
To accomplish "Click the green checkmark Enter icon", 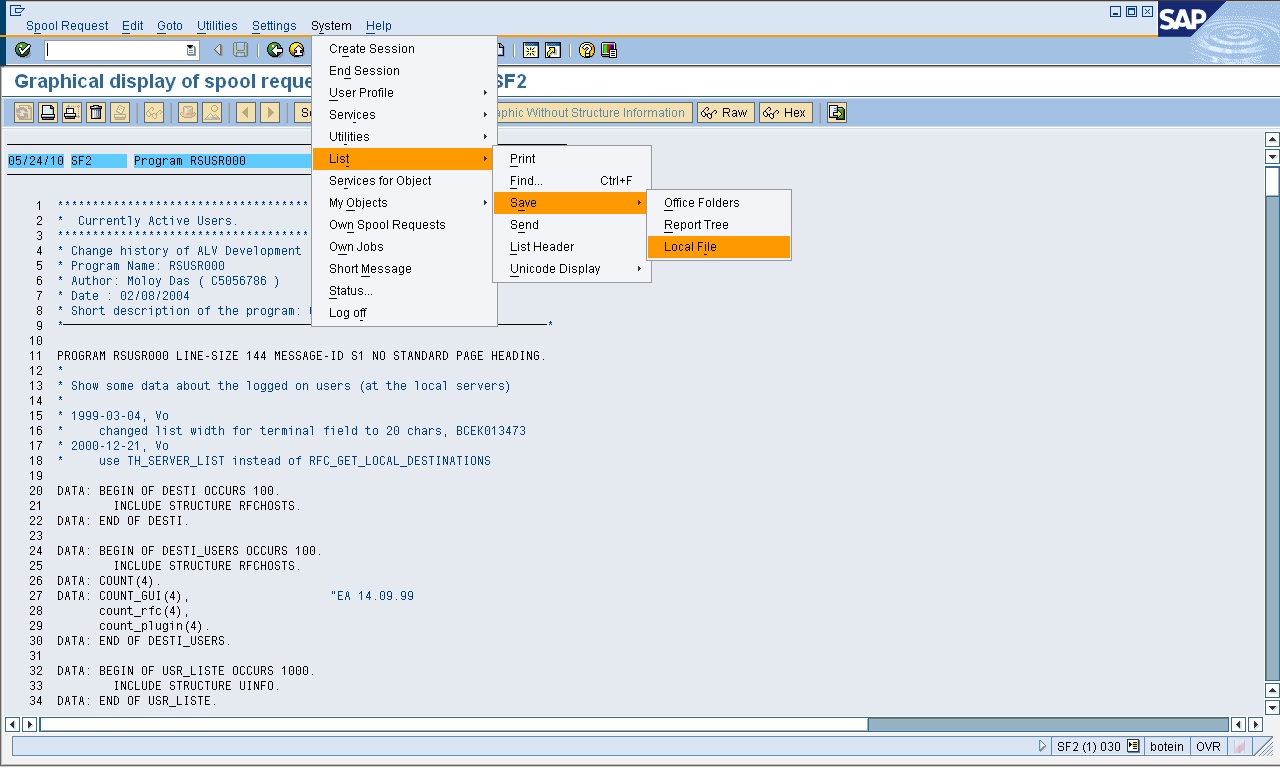I will click(x=23, y=50).
